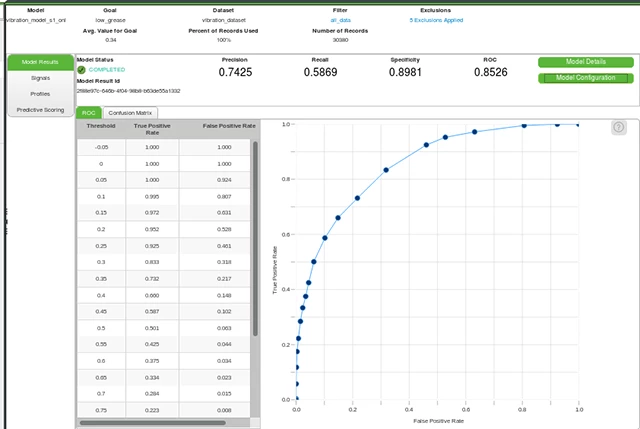Click false positive rate value 0.924
The height and width of the screenshot is (429, 640).
(224, 180)
